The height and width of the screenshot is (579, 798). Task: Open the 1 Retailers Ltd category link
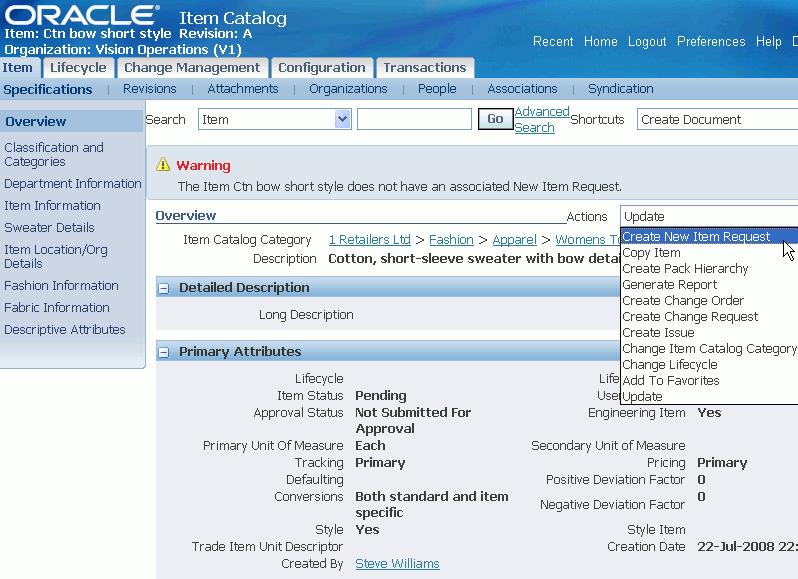[x=369, y=240]
